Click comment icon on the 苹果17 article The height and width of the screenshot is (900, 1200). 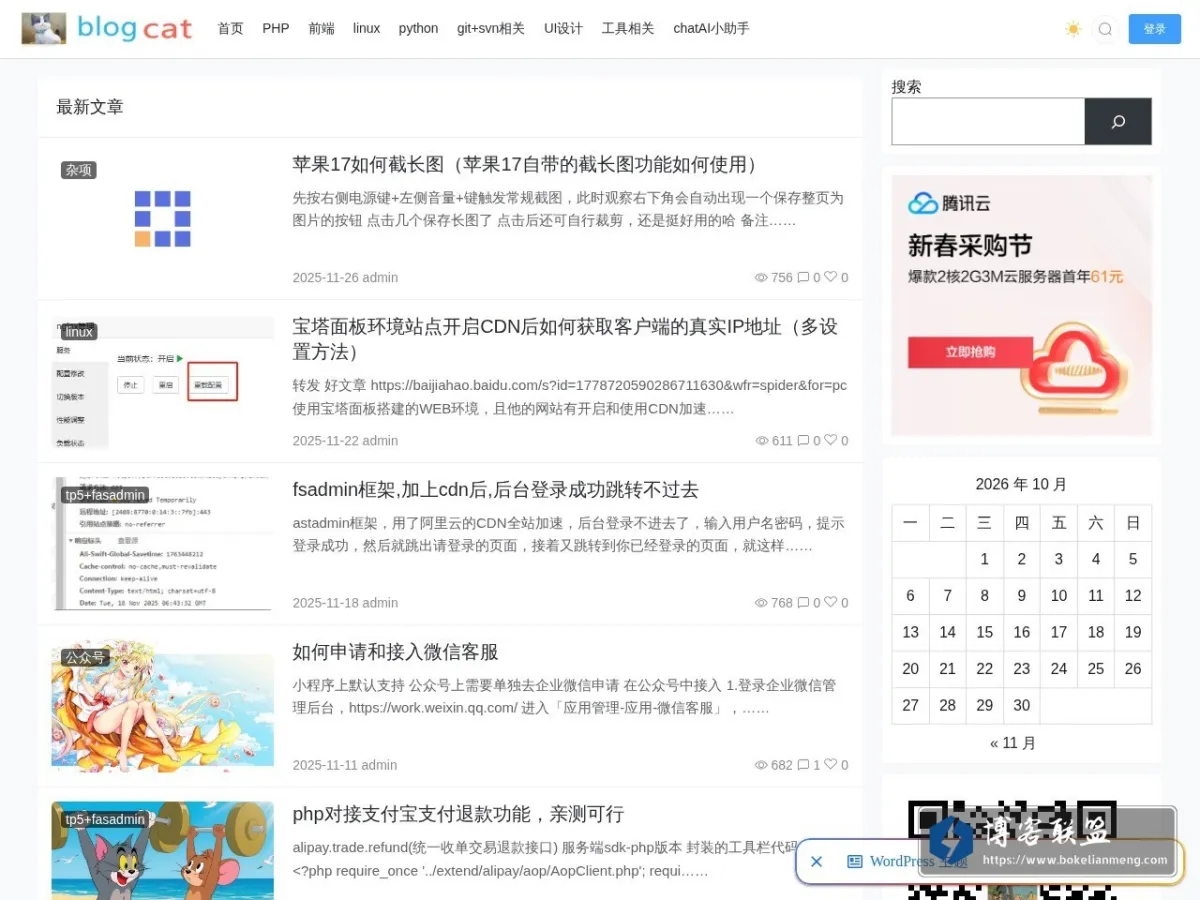pos(803,278)
